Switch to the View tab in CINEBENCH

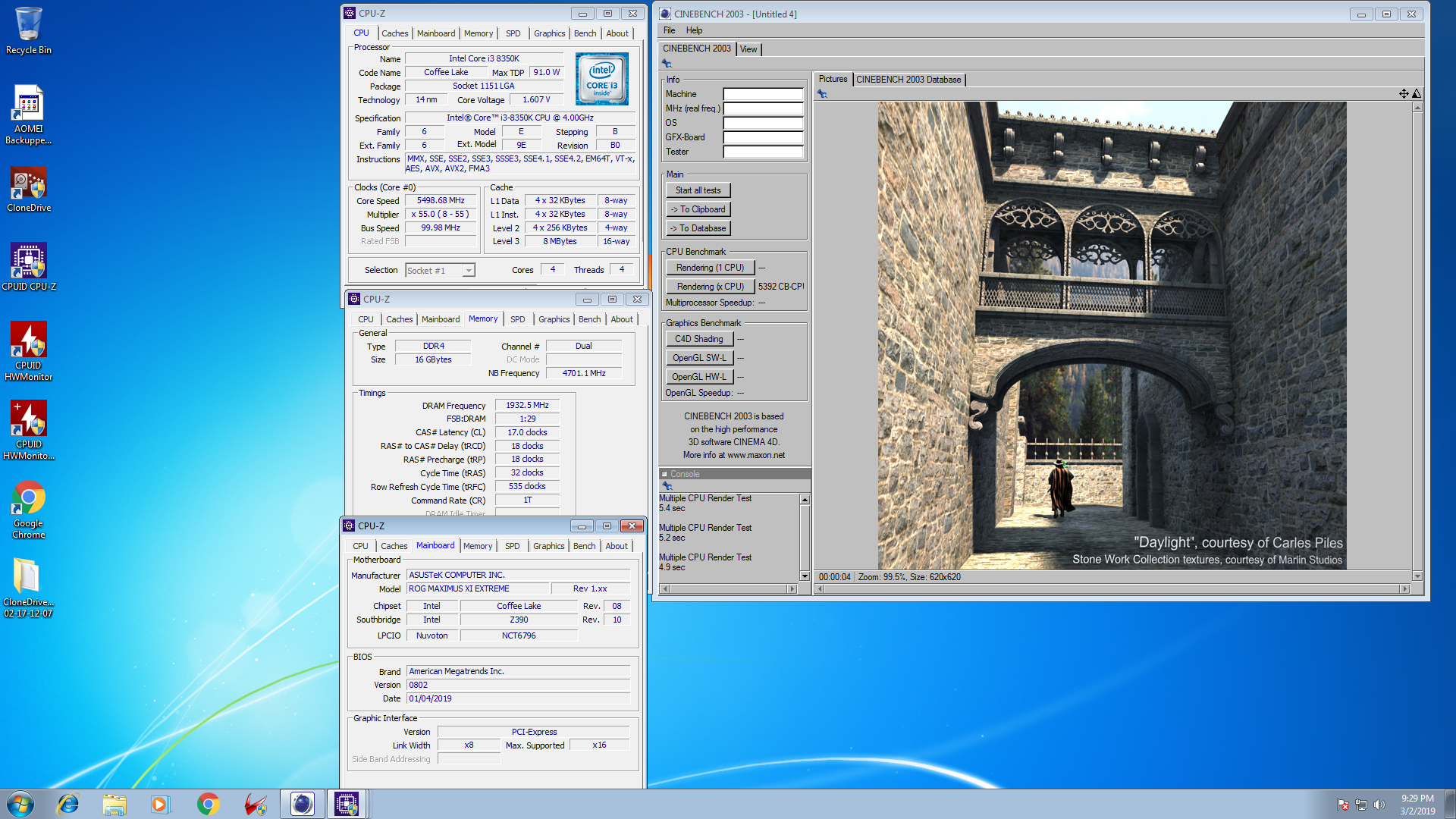748,49
